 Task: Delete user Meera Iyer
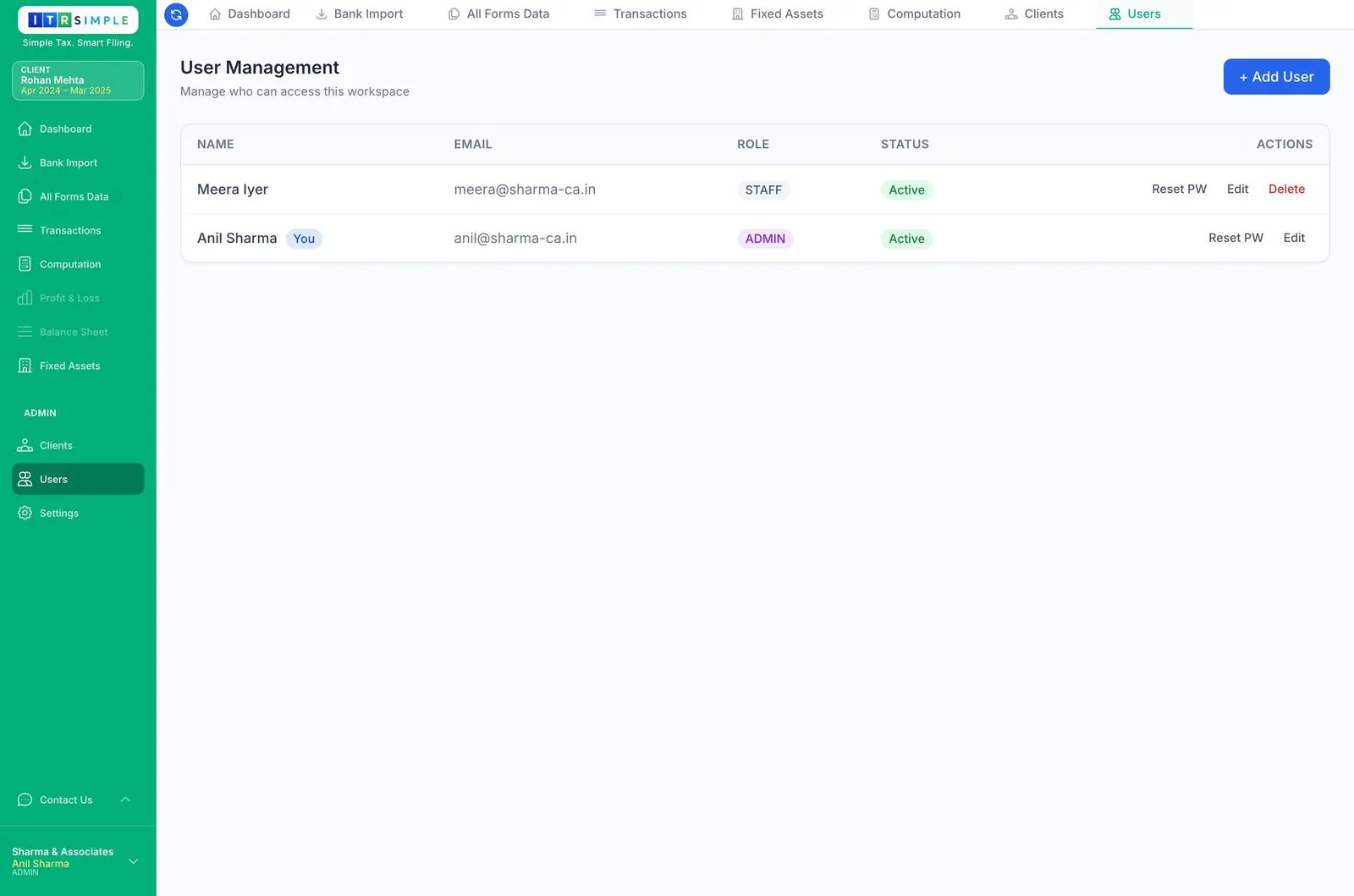tap(1286, 190)
